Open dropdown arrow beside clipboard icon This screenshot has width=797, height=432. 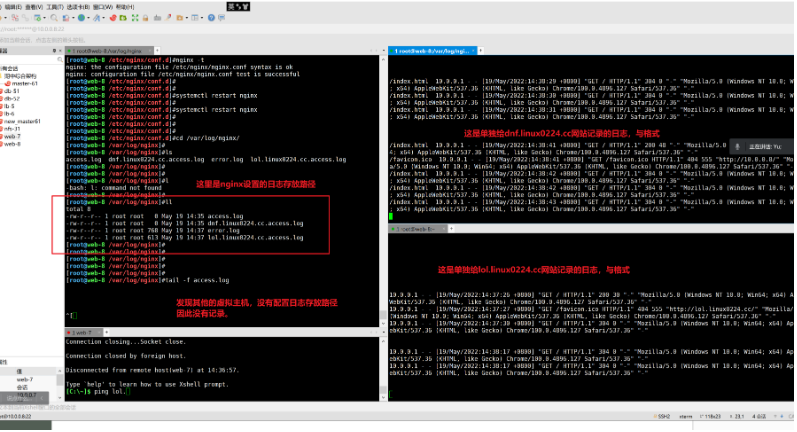[73, 18]
